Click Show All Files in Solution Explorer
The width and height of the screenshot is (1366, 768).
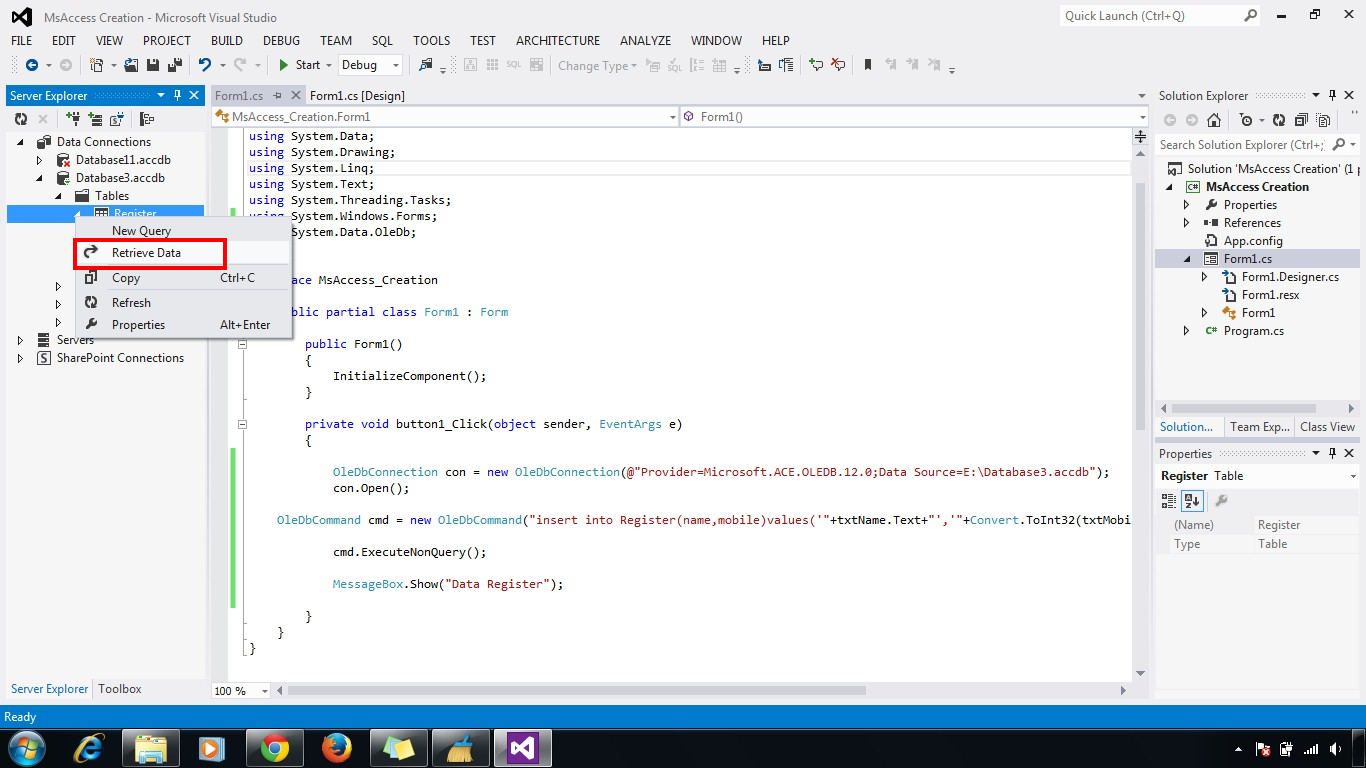1321,120
